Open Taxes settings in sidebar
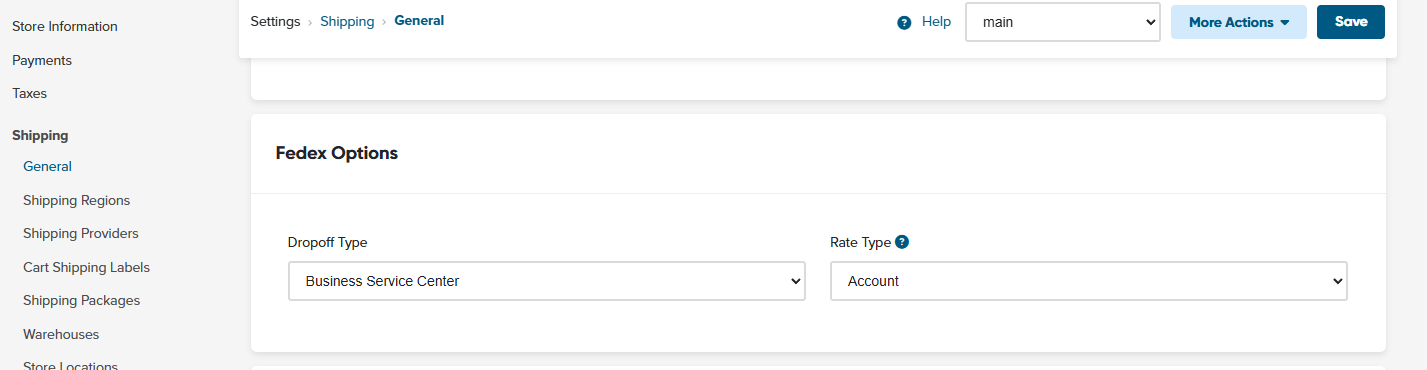1427x370 pixels. pos(29,93)
